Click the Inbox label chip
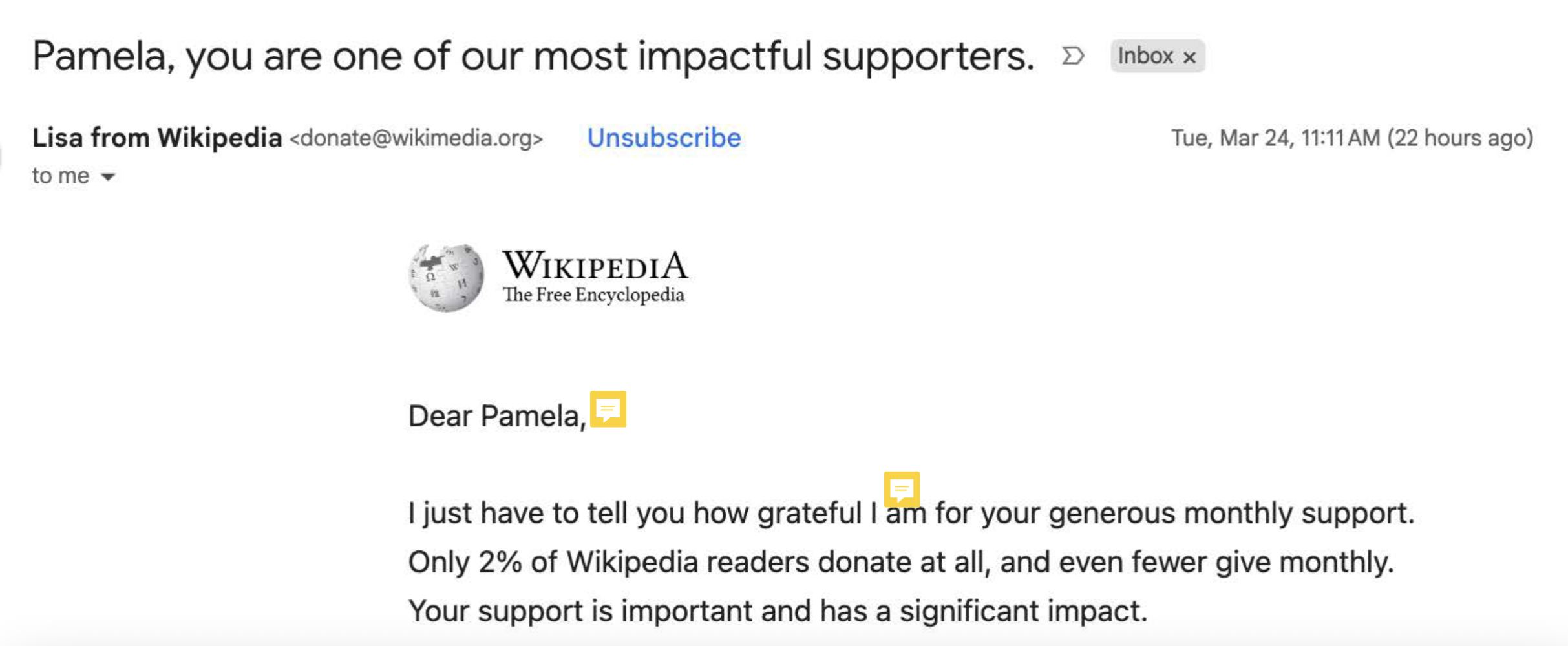The image size is (1568, 646). pyautogui.click(x=1145, y=56)
